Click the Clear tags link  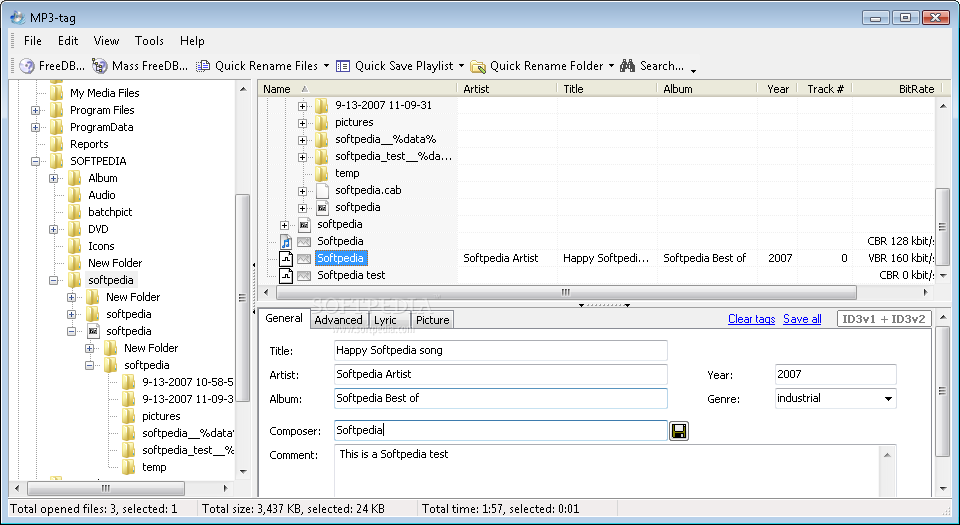pos(751,319)
